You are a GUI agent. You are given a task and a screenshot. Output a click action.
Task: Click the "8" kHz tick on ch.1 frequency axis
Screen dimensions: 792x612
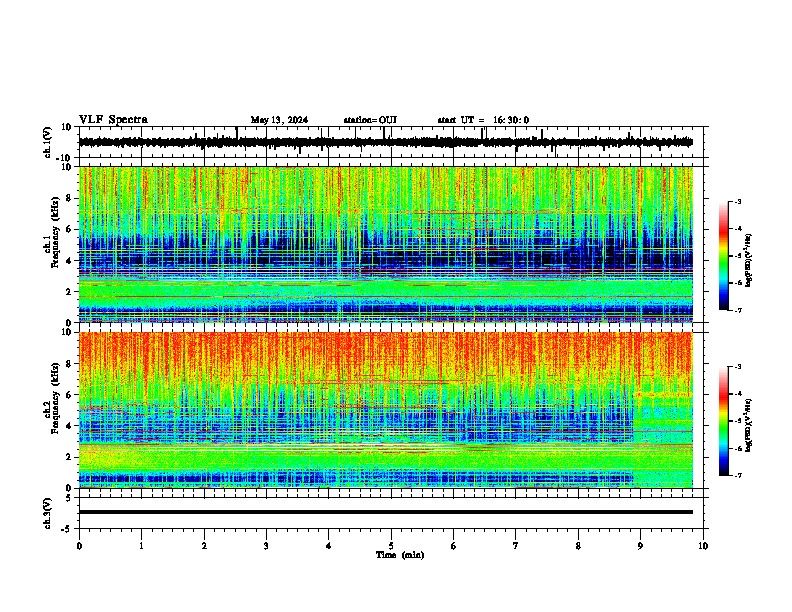[70, 198]
